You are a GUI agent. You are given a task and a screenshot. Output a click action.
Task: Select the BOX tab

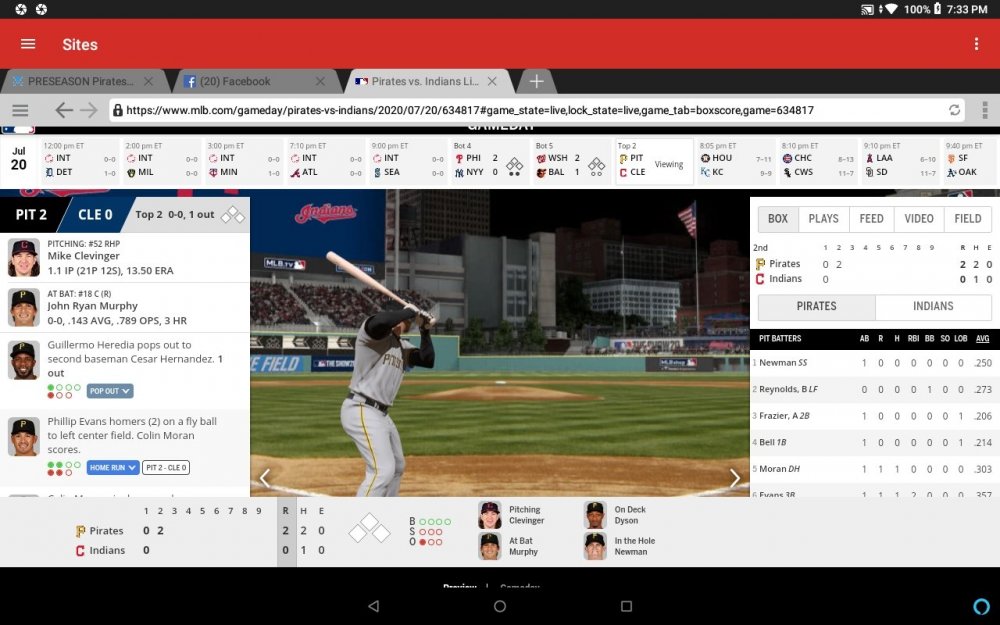pos(778,219)
